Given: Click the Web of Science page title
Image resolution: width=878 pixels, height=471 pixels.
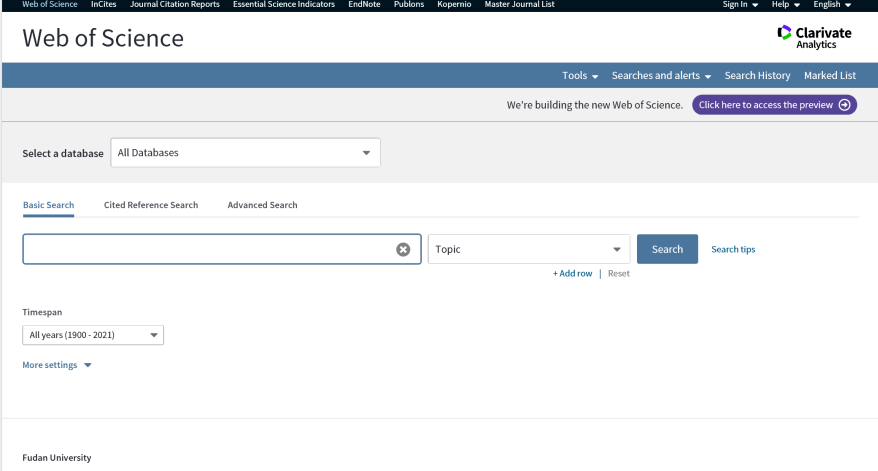Looking at the screenshot, I should [103, 38].
